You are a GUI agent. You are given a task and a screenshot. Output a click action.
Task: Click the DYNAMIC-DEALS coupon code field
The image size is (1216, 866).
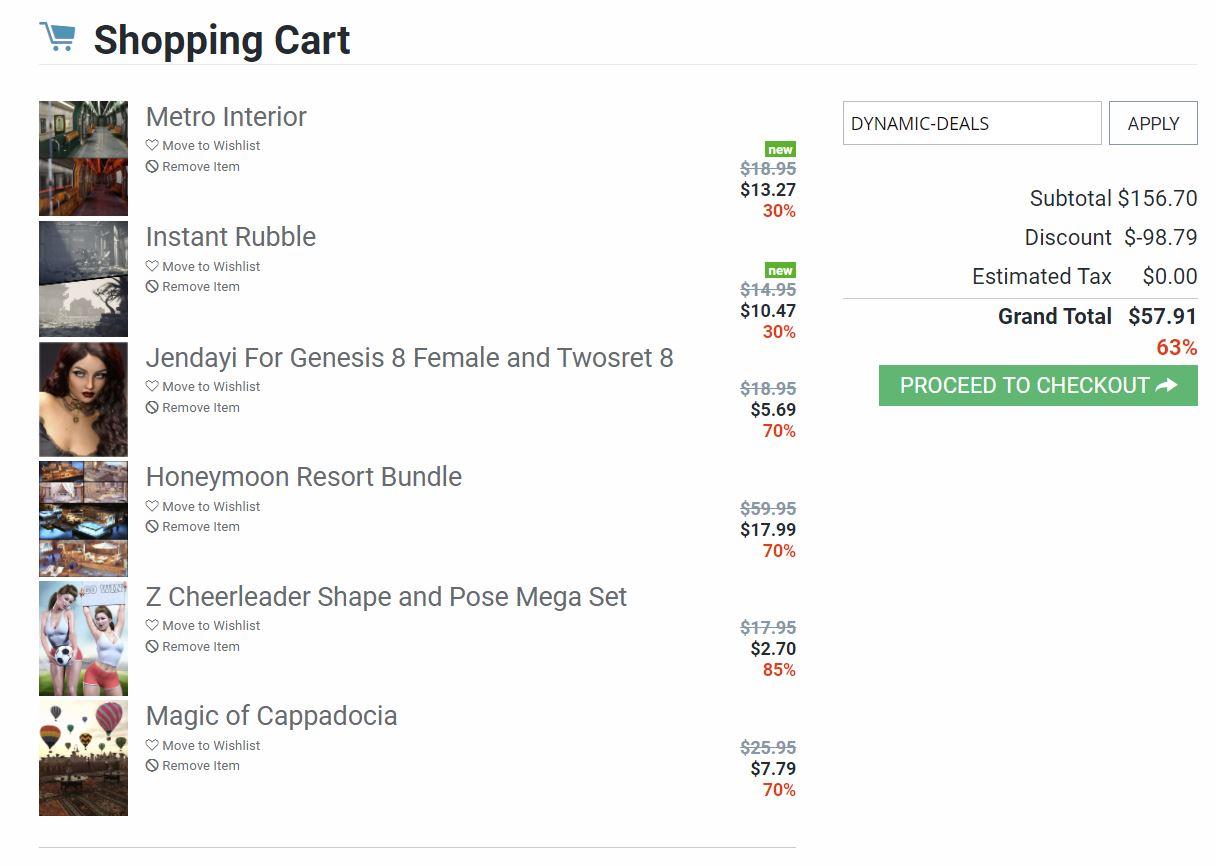tap(971, 123)
